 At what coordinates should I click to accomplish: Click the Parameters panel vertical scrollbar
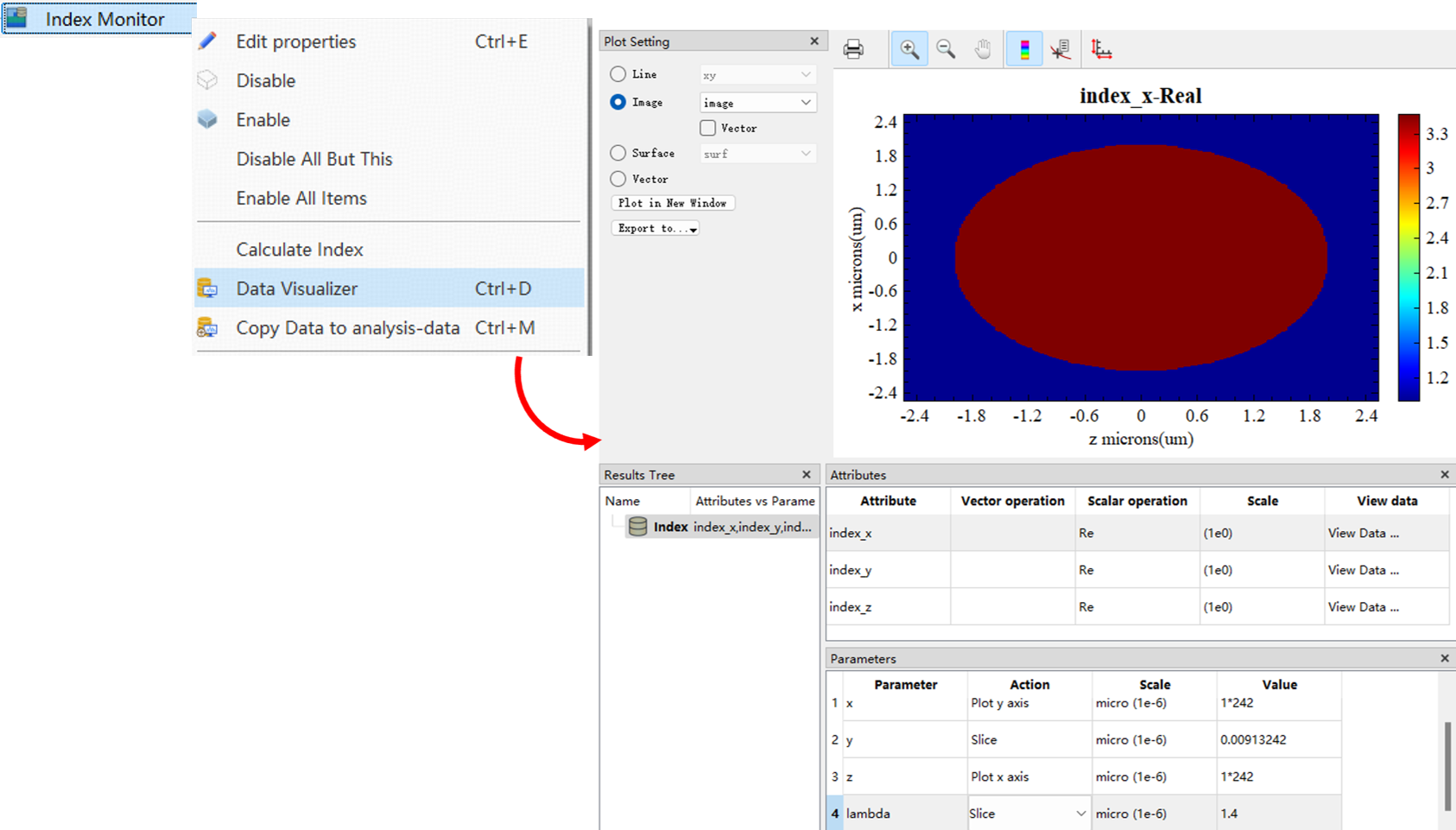point(1447,766)
